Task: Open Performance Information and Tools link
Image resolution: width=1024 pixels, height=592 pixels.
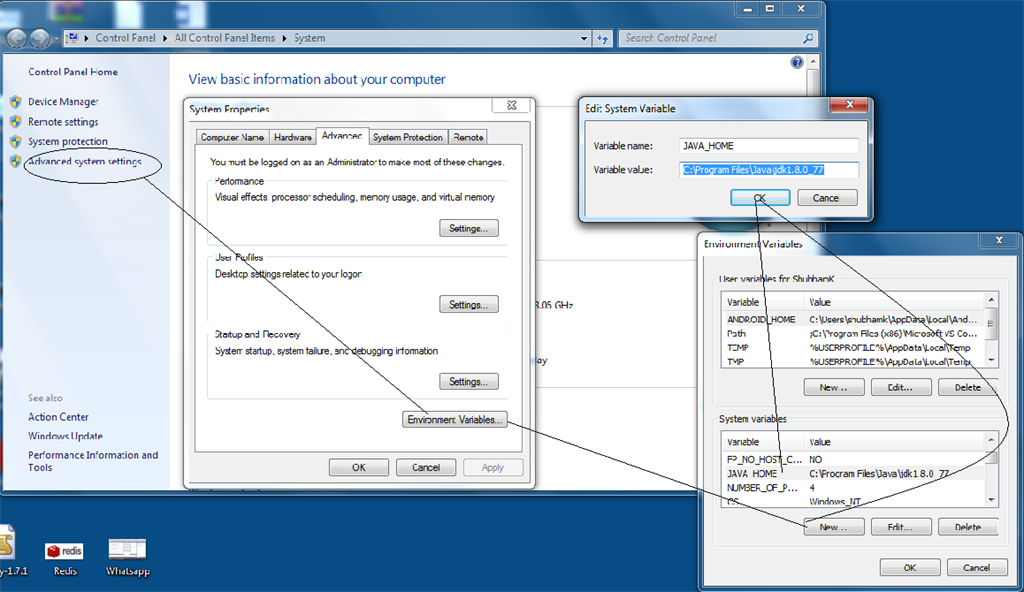Action: coord(93,461)
